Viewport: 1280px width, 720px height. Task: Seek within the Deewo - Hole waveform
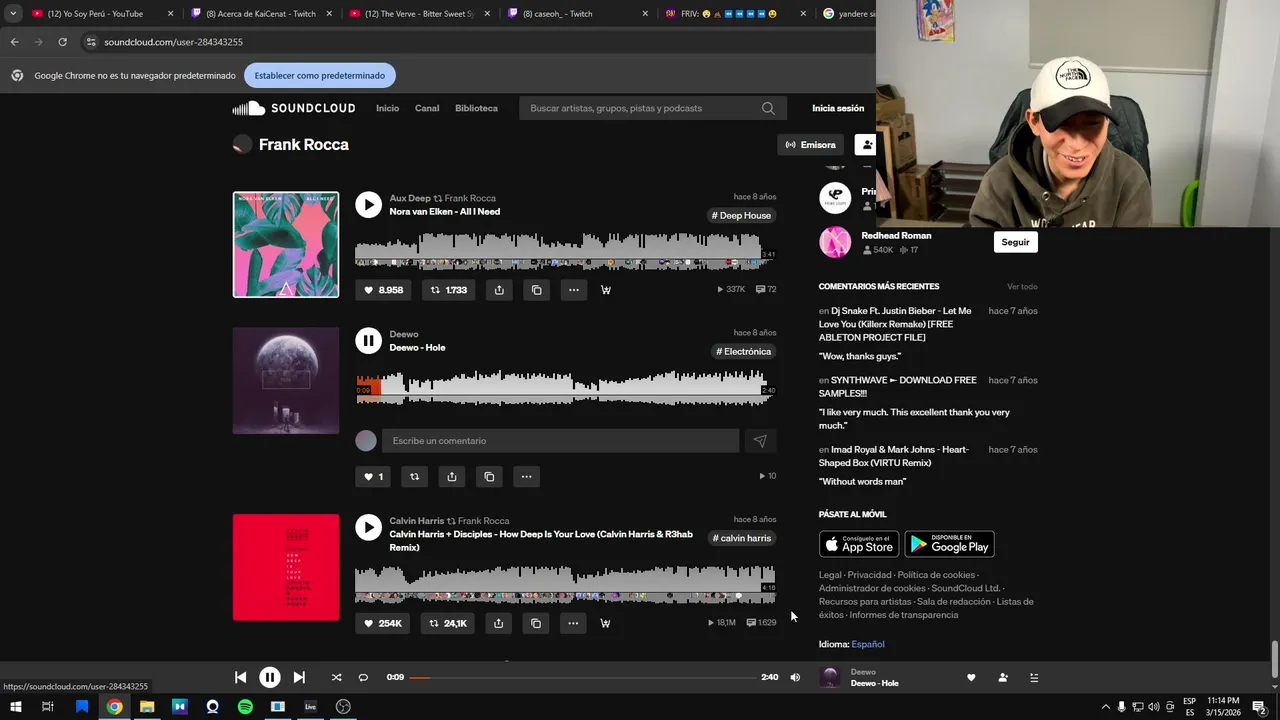coord(566,388)
